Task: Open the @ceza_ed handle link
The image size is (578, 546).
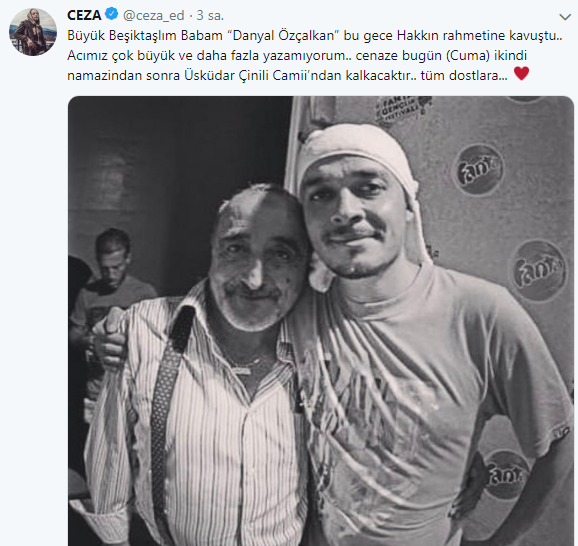Action: pos(153,15)
